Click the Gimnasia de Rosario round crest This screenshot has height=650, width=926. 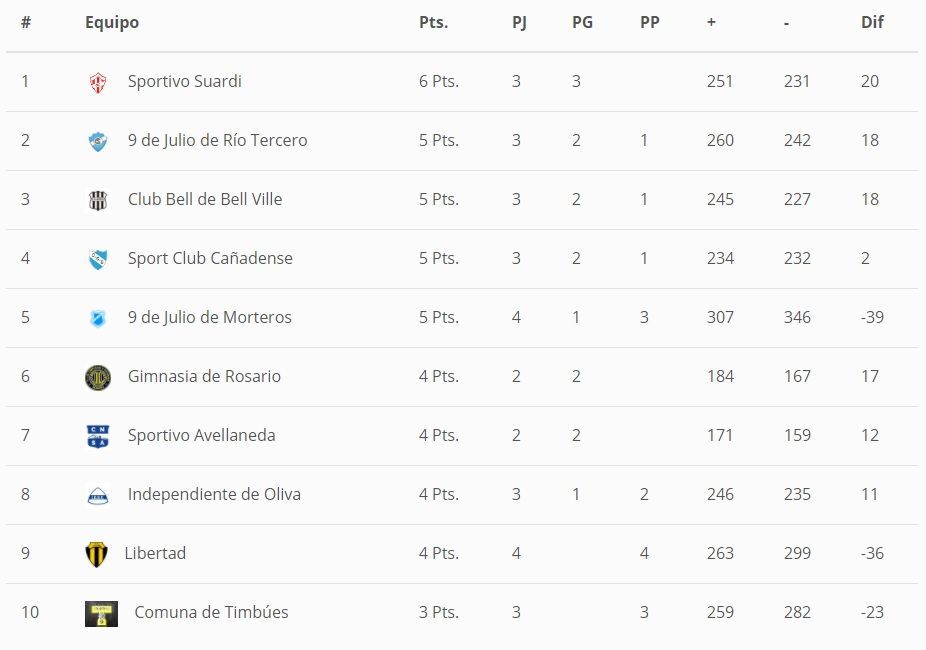coord(98,377)
